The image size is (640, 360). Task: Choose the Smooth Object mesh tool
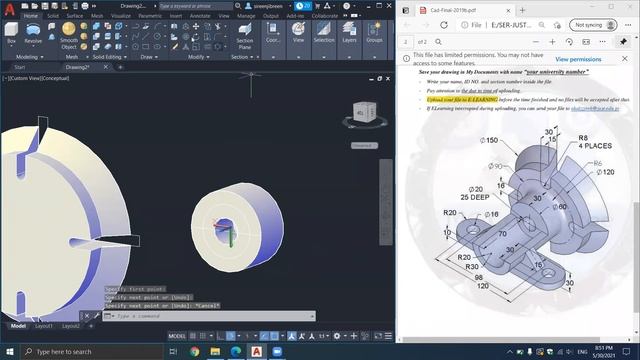[x=69, y=36]
